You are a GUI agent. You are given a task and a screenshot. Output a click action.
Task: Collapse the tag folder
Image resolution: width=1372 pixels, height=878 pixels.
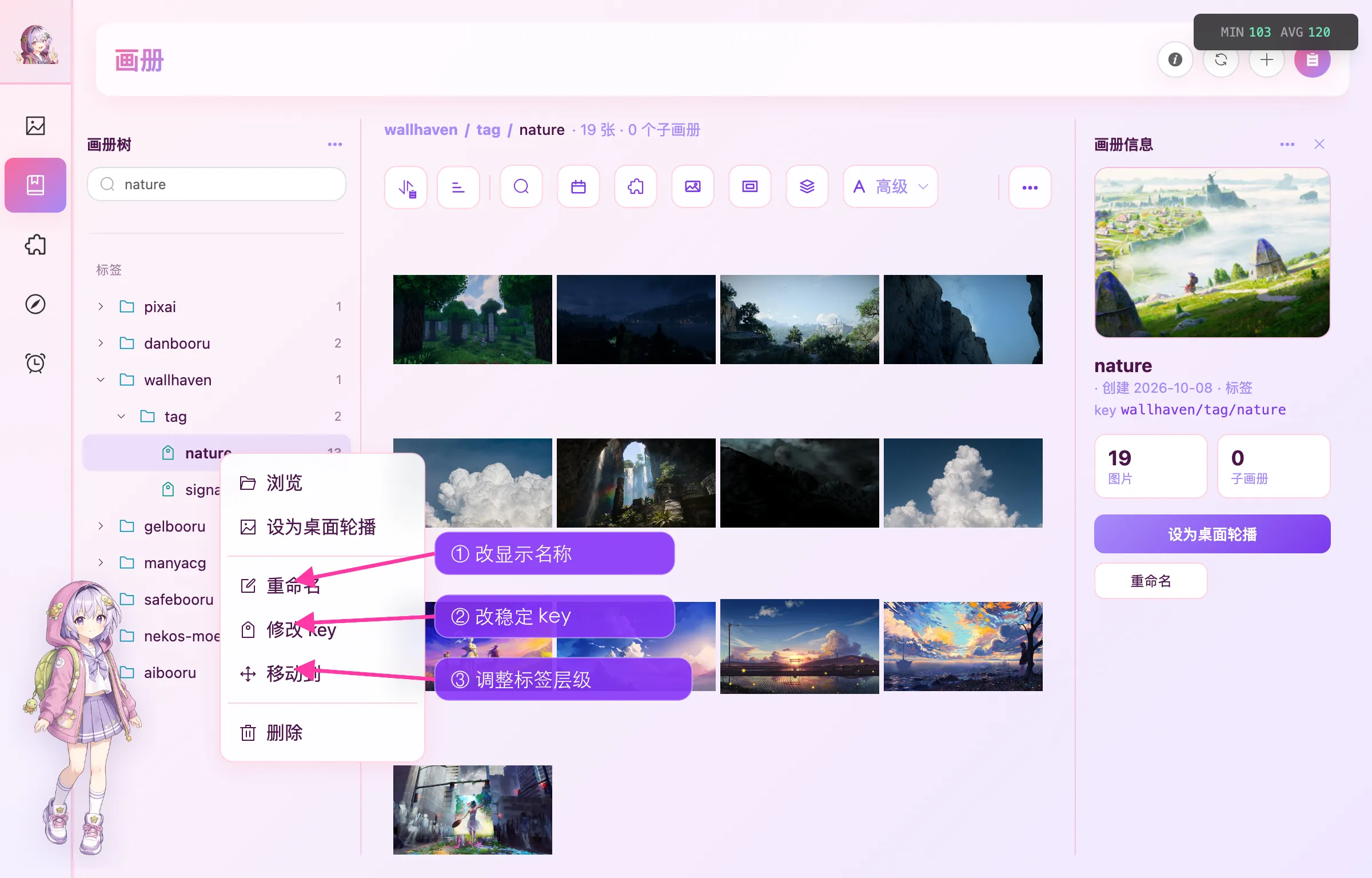(121, 416)
